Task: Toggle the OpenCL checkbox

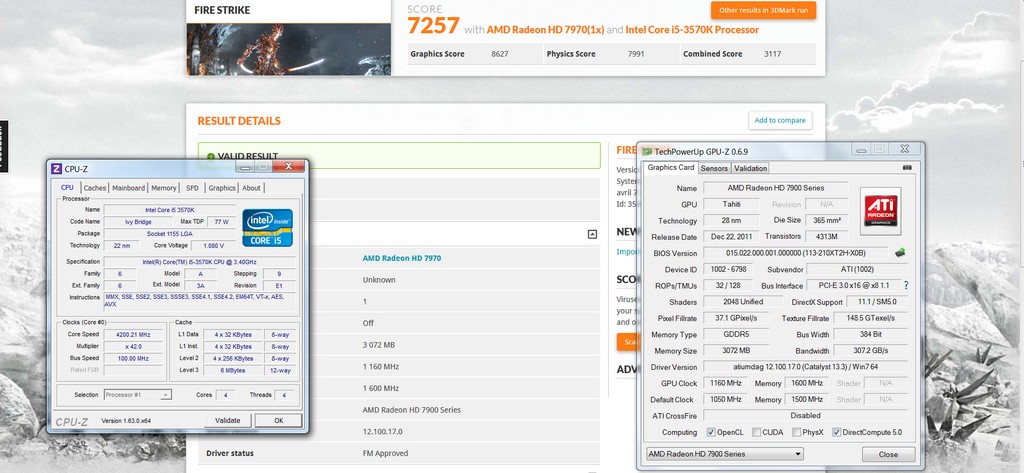Action: 711,432
